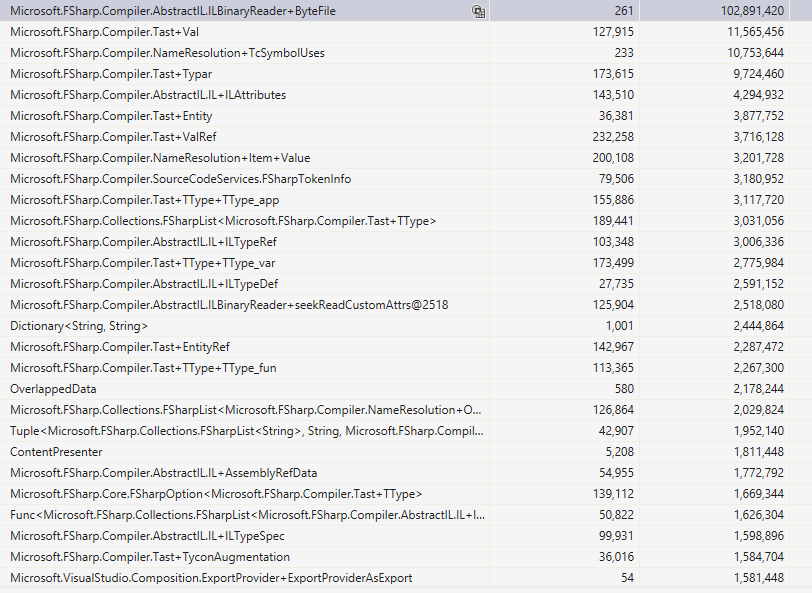Select the OverlappedData row
The width and height of the screenshot is (812, 593).
[406, 388]
